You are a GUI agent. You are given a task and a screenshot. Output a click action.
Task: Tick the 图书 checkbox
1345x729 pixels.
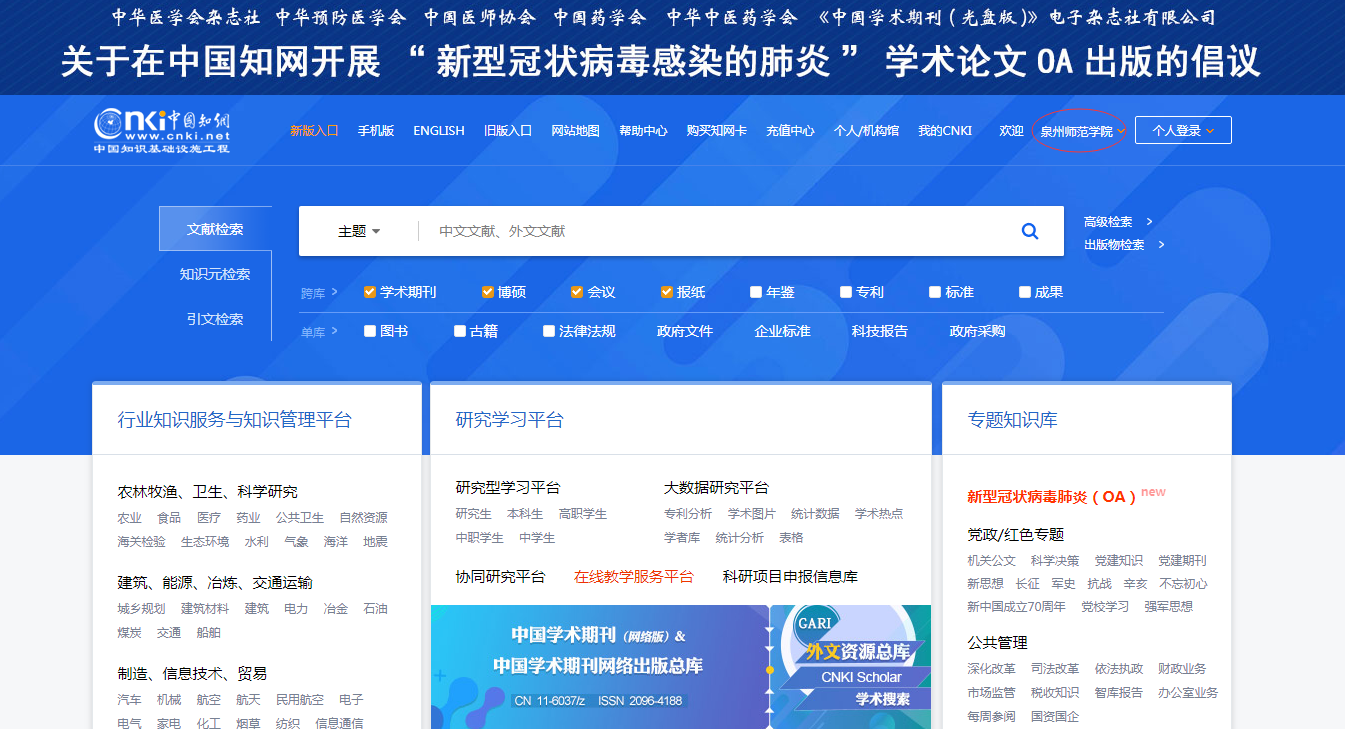370,331
